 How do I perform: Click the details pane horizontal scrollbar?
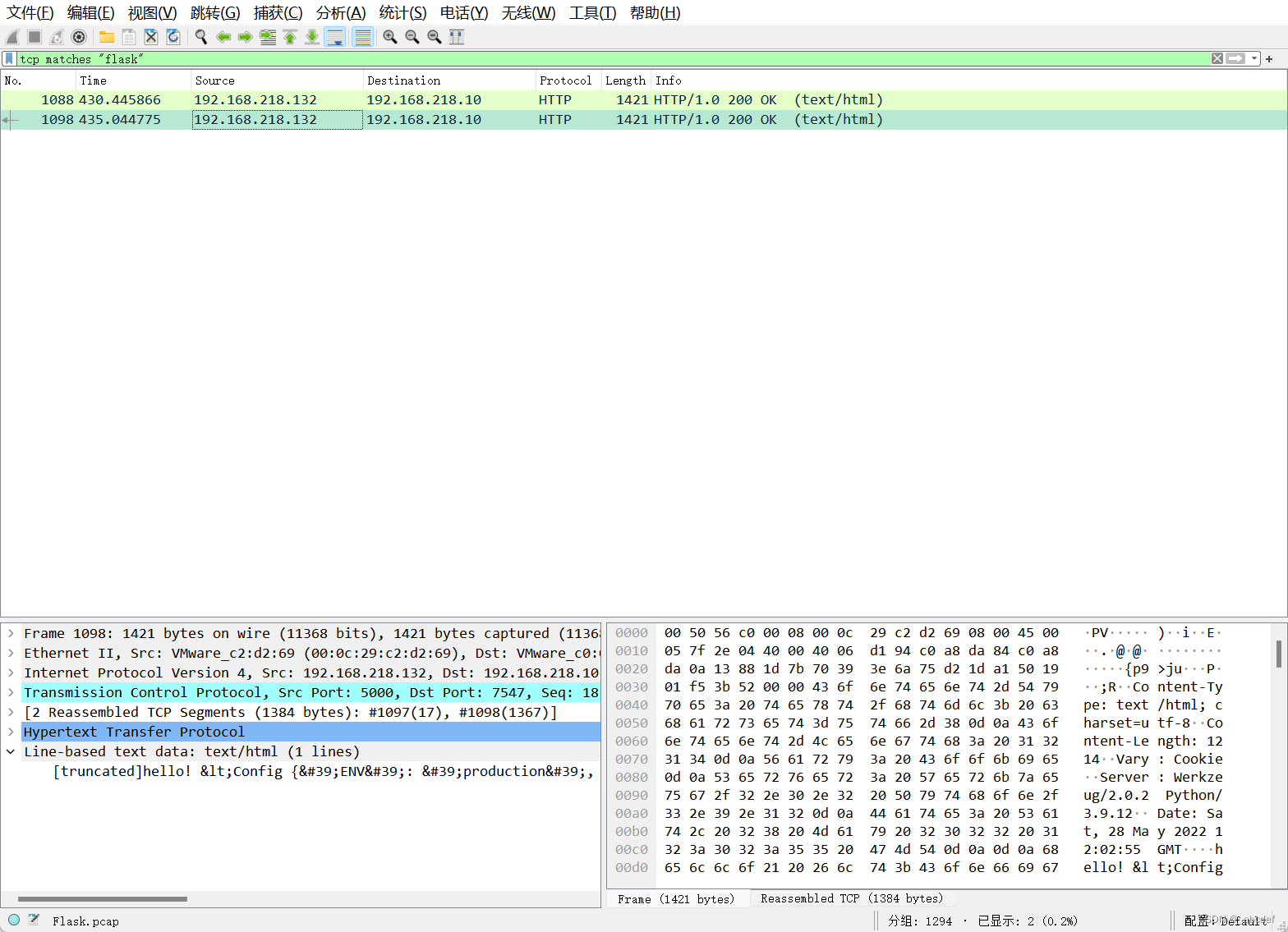coord(103,899)
